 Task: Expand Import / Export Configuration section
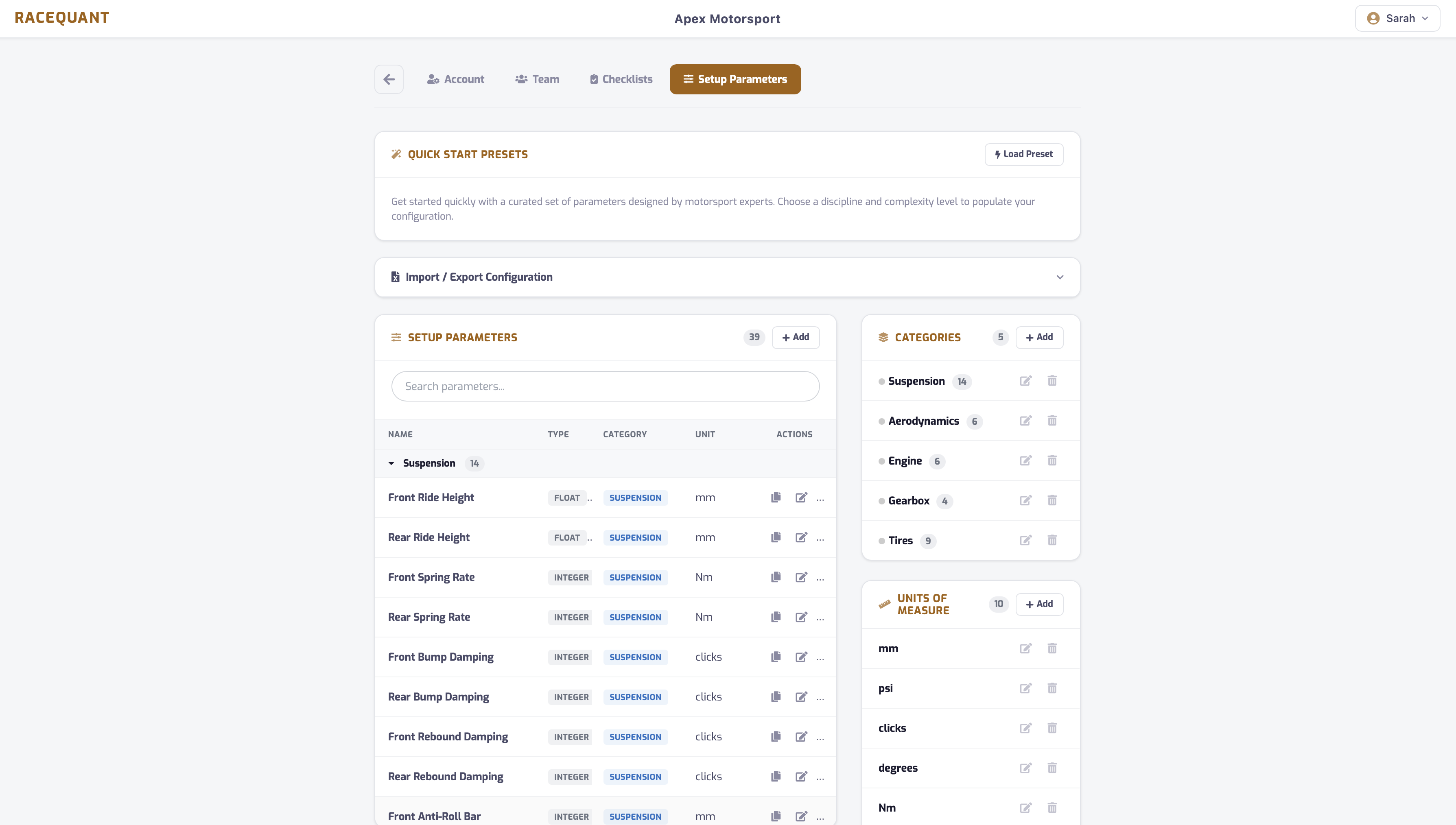coord(1059,277)
